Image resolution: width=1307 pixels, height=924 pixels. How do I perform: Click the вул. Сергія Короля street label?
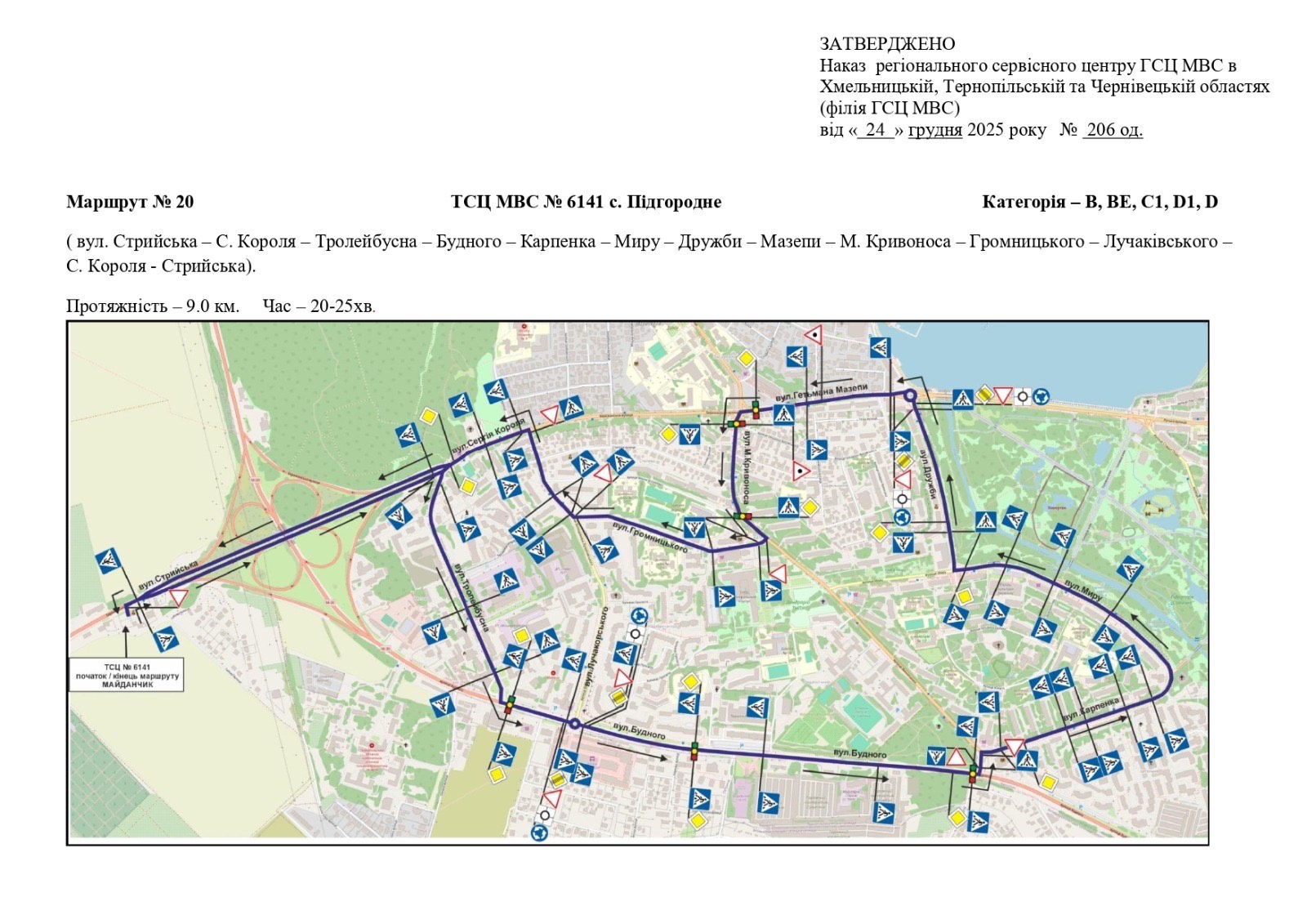490,437
